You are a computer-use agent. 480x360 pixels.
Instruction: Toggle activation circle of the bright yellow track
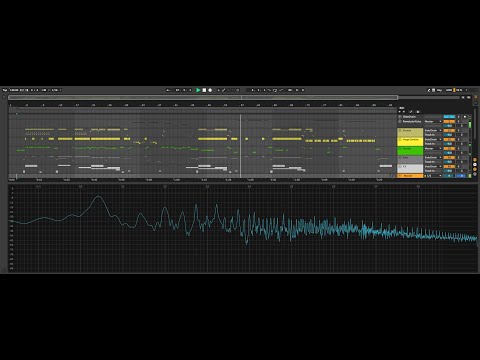[400, 140]
